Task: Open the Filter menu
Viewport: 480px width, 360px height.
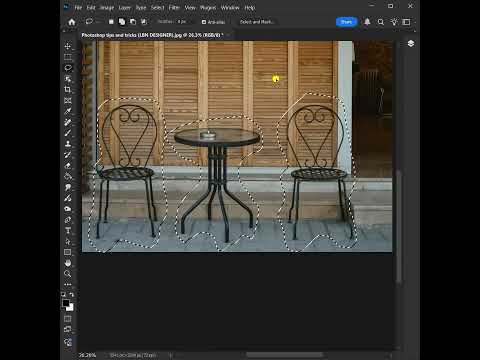Action: tap(174, 7)
